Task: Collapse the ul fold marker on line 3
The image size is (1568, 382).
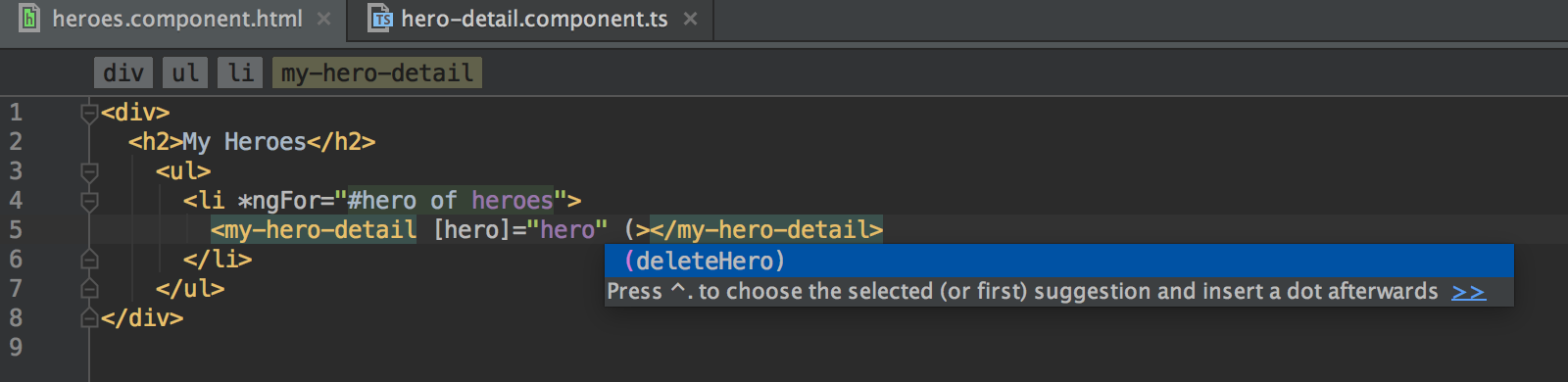Action: [x=89, y=171]
